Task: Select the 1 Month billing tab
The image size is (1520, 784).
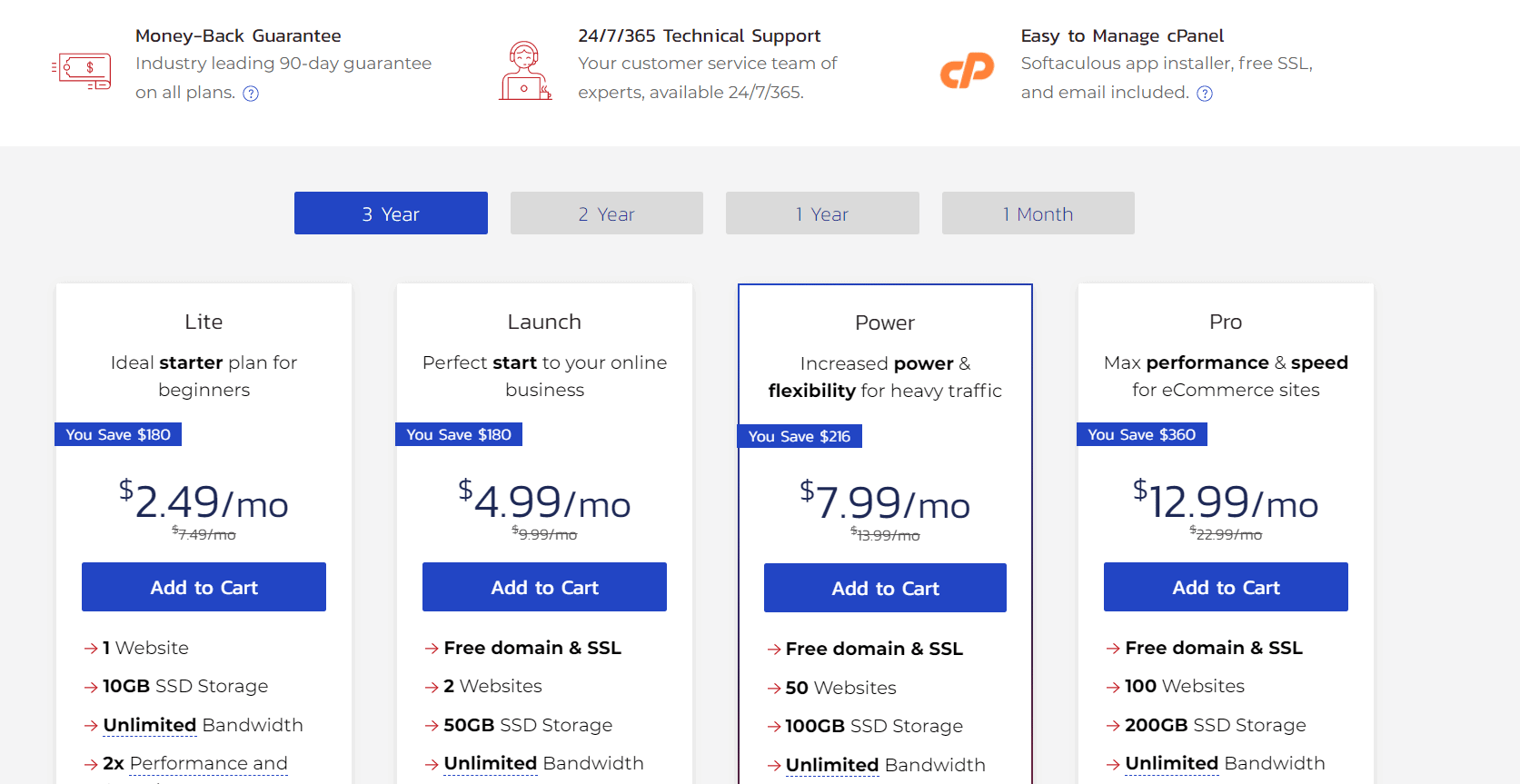Action: pyautogui.click(x=1038, y=213)
